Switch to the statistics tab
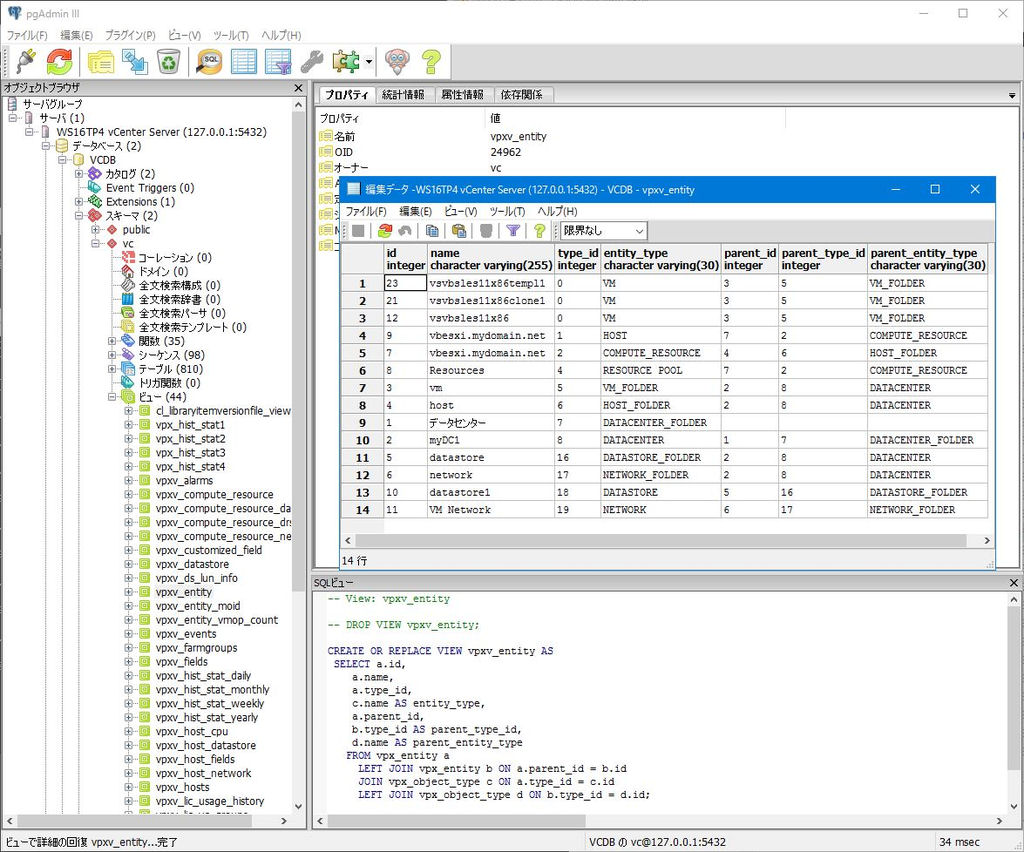1024x852 pixels. (403, 95)
